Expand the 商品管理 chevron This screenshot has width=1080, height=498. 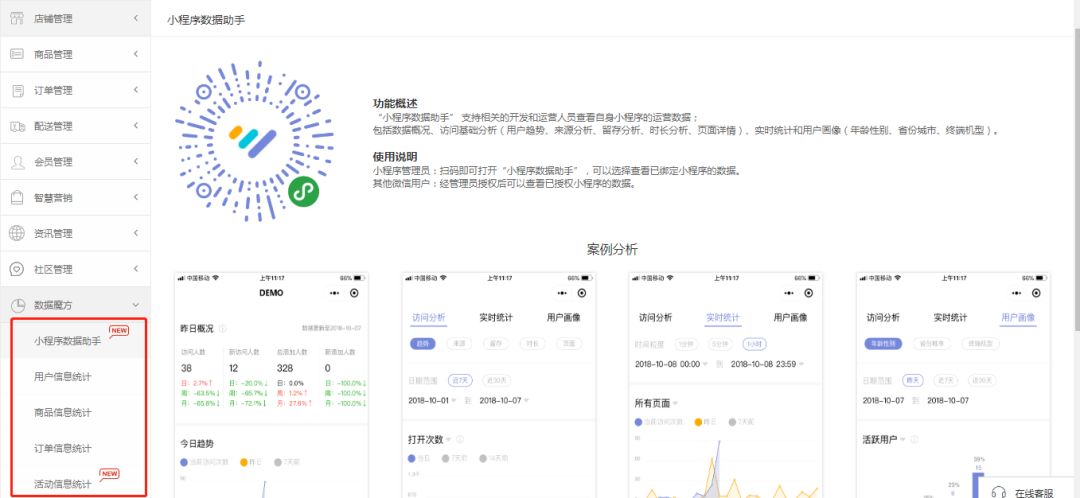click(136, 54)
